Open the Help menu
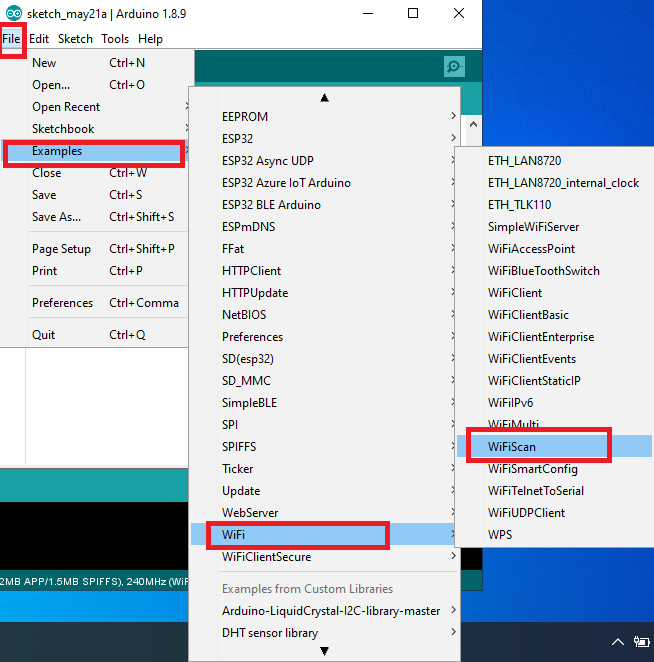This screenshot has width=654, height=662. [x=150, y=39]
